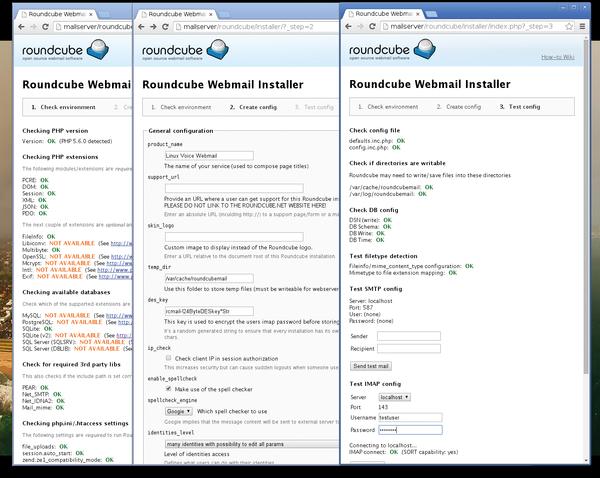This screenshot has height=478, width=600.
Task: Open the OpenSSL help link
Action: (x=121, y=256)
